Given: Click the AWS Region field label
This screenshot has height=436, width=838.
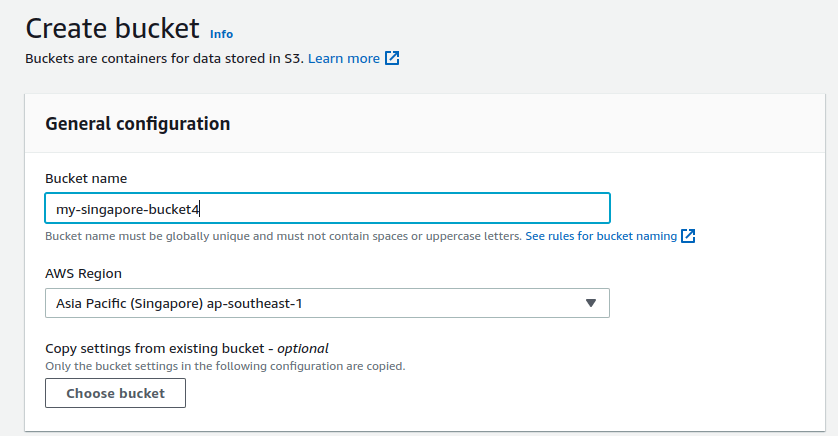Looking at the screenshot, I should (x=84, y=273).
